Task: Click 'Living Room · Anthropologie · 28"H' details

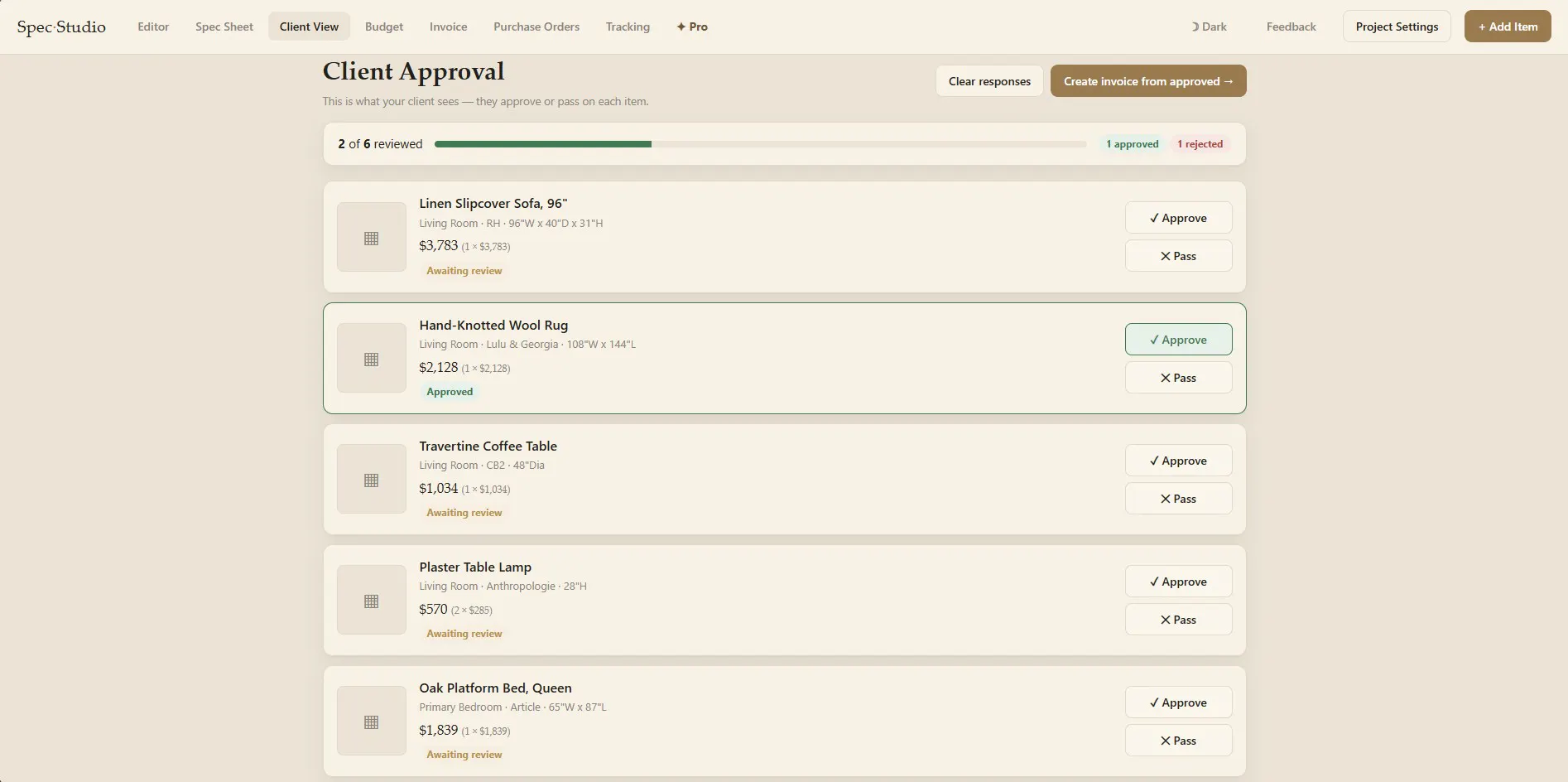Action: [503, 586]
